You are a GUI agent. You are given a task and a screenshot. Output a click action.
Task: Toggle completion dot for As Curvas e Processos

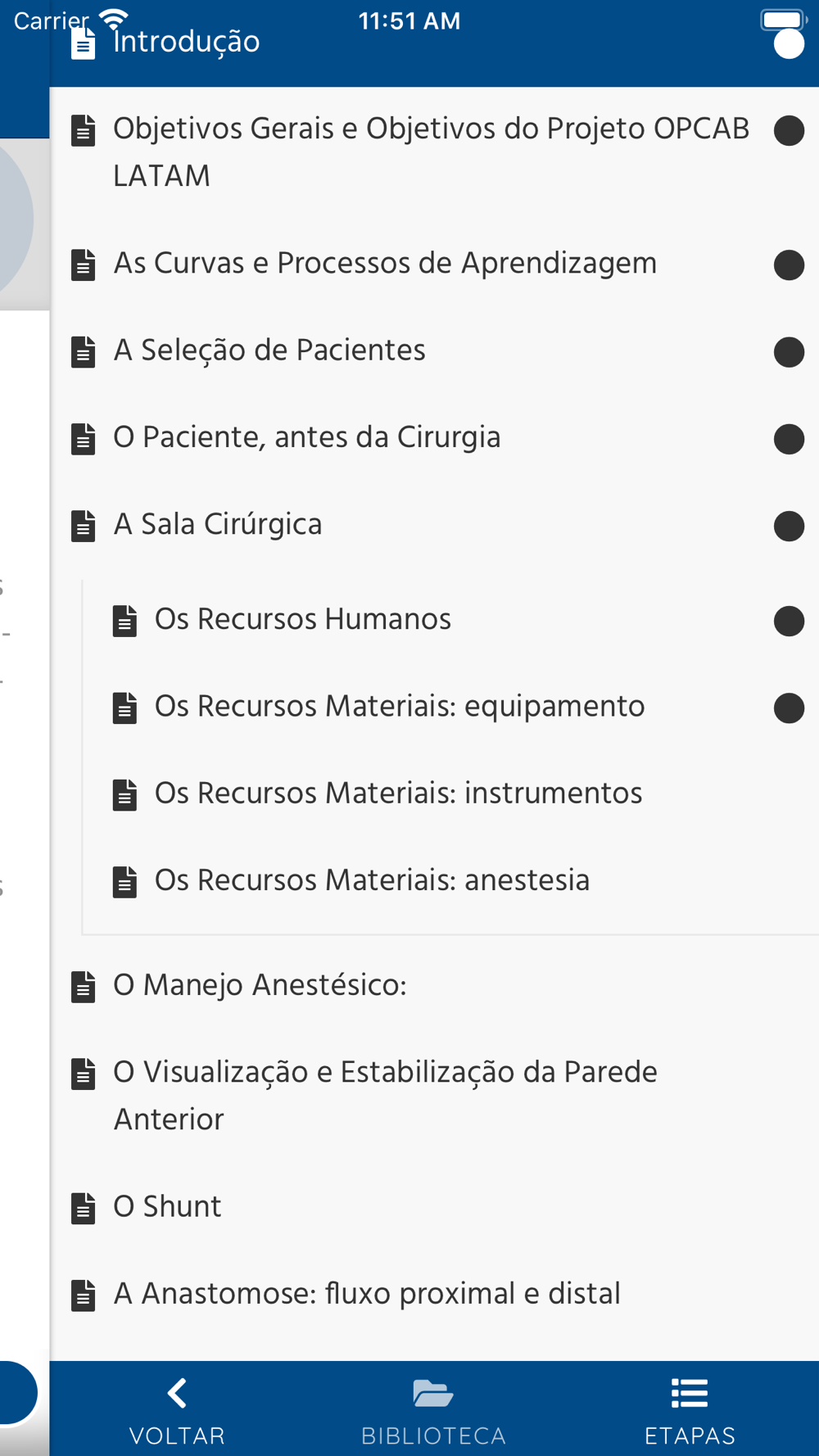coord(789,265)
